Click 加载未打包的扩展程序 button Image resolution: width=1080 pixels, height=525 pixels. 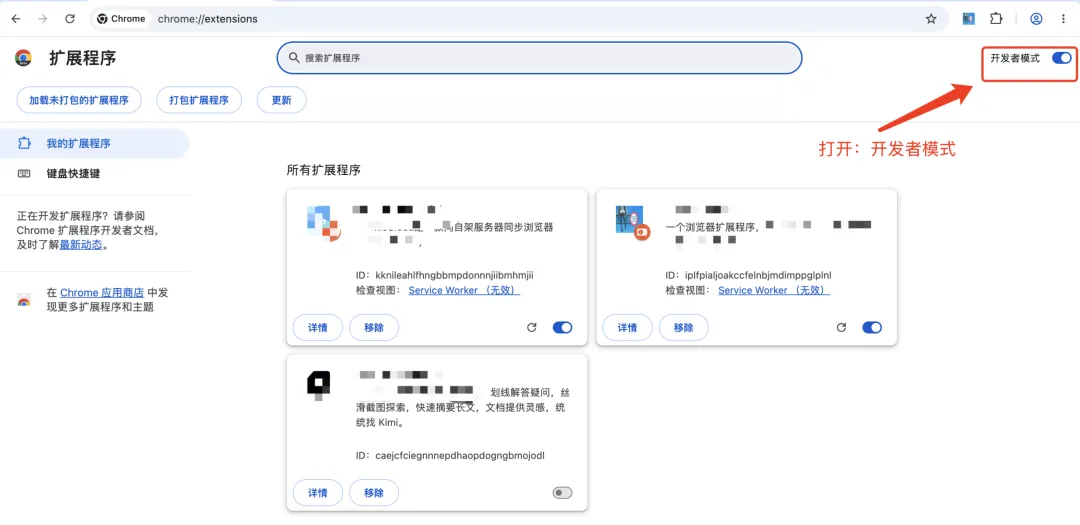[79, 100]
